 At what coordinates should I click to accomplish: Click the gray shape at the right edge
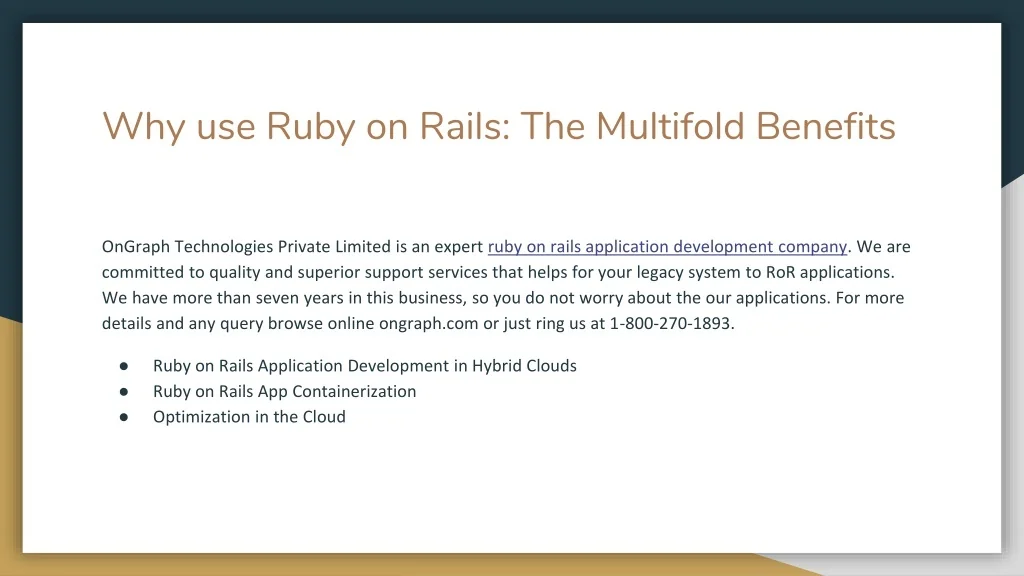tap(1012, 350)
